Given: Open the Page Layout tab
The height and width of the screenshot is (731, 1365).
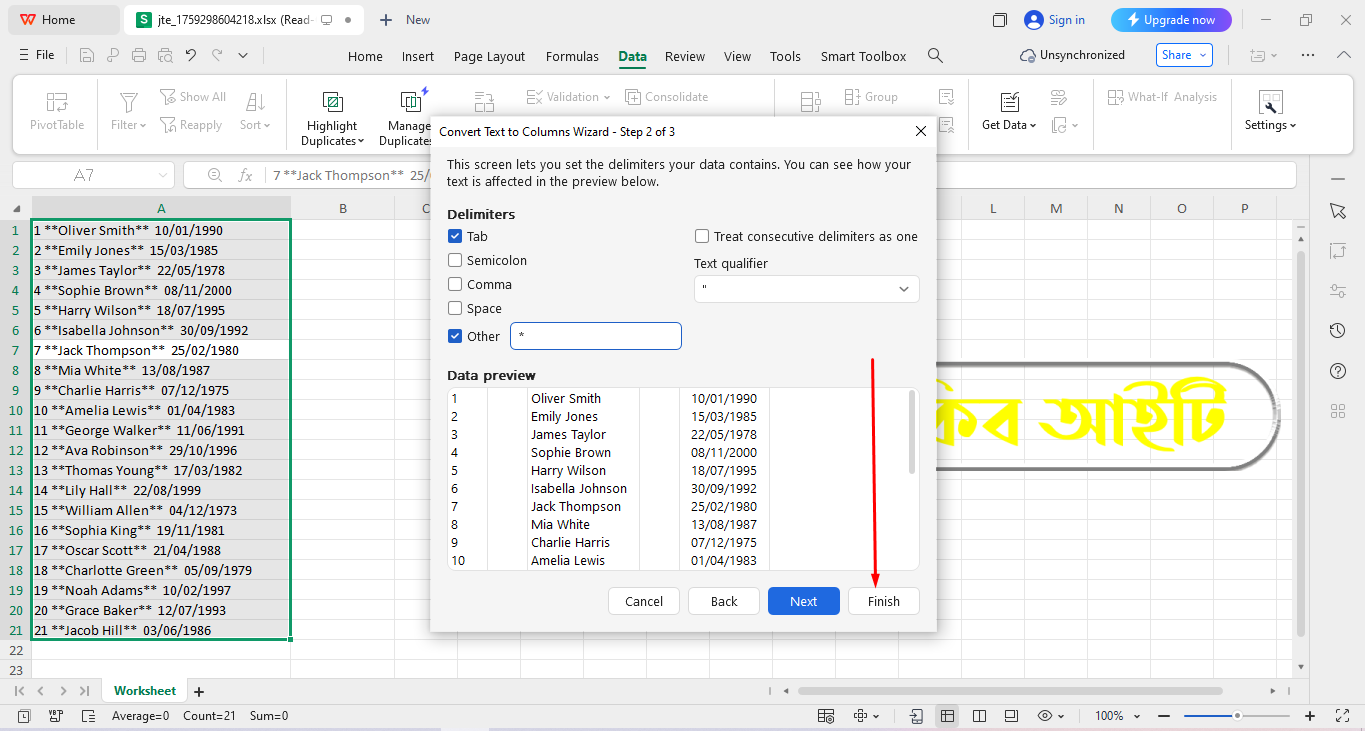Looking at the screenshot, I should click(x=489, y=57).
